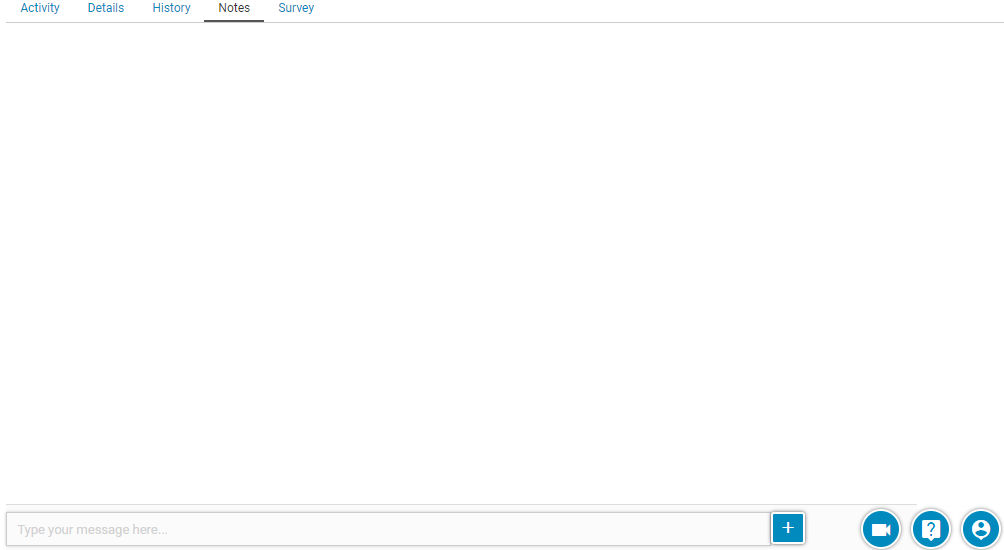Show past records via History tab
This screenshot has height=550, width=1004.
click(x=171, y=8)
